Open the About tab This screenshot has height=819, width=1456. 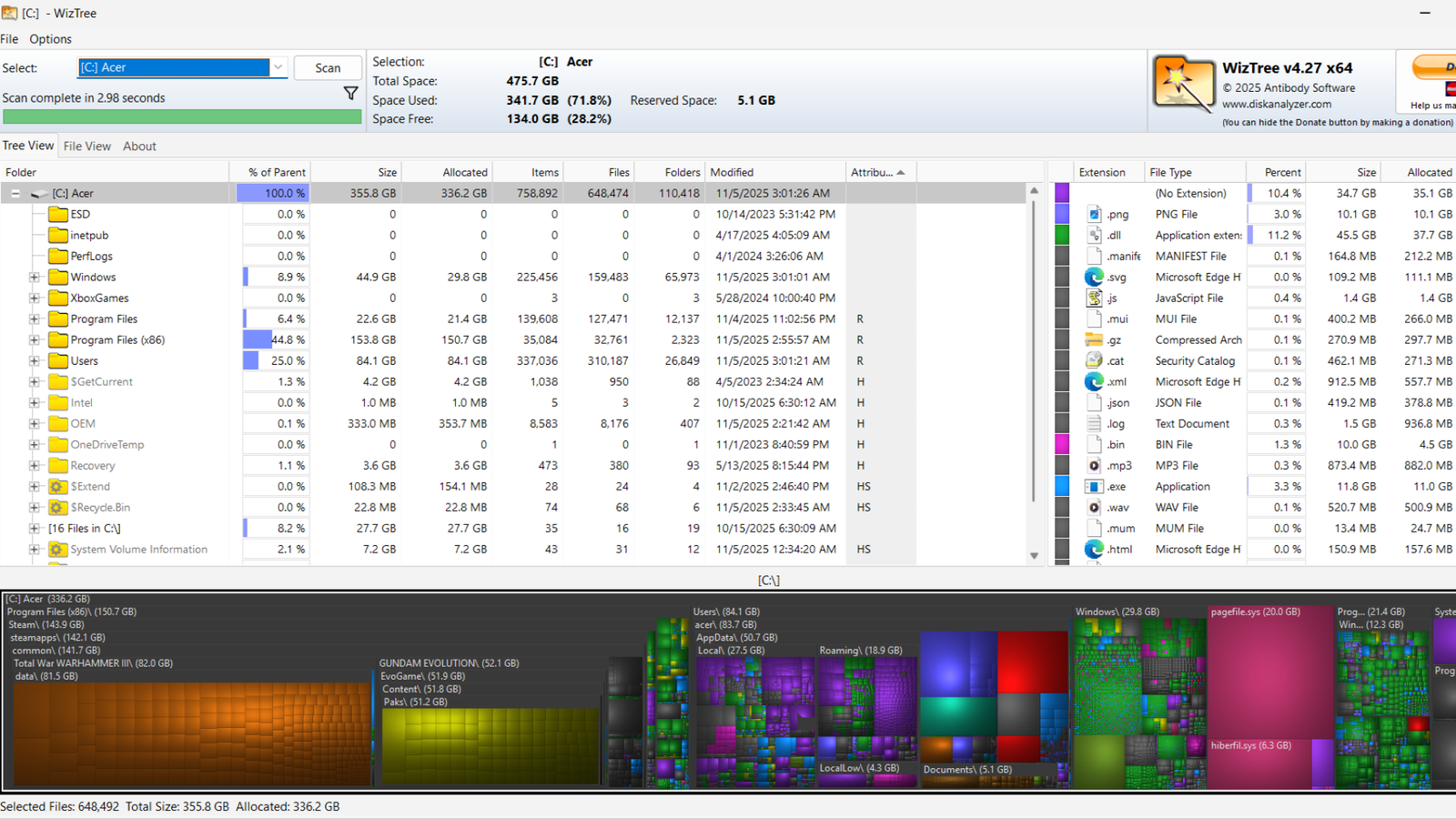point(139,146)
